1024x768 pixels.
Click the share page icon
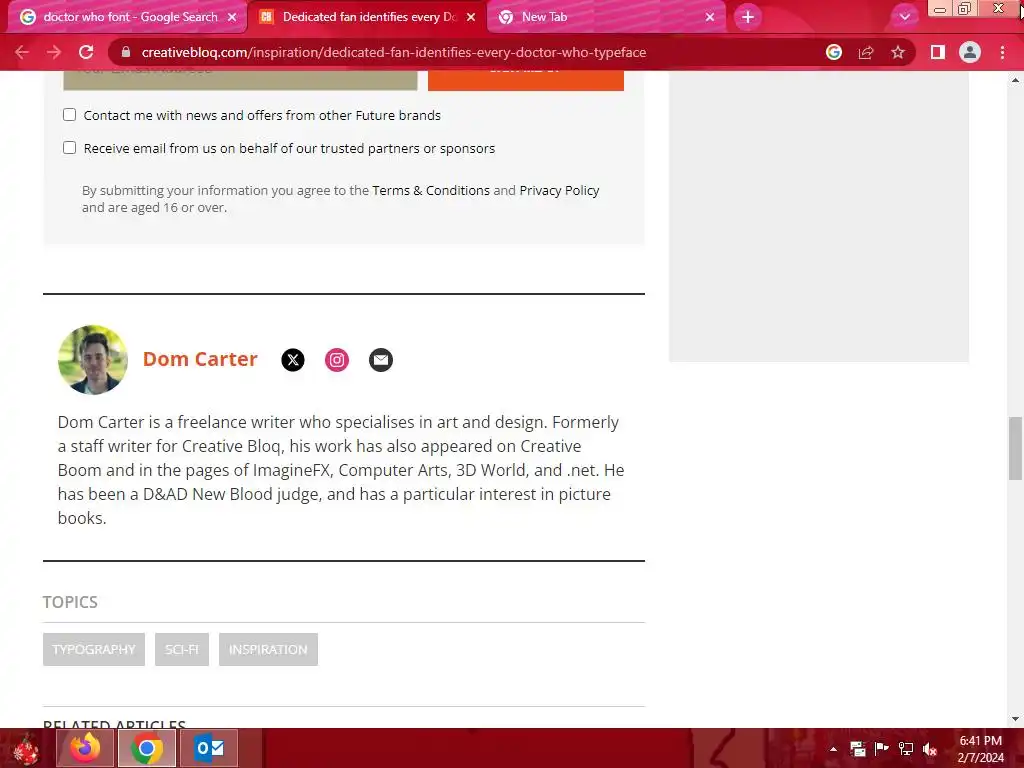(x=866, y=52)
